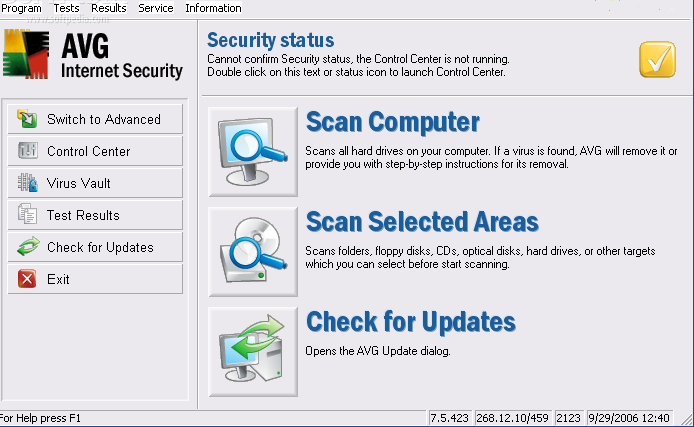
Task: Click the AVG Internet Security logo
Action: coord(93,55)
